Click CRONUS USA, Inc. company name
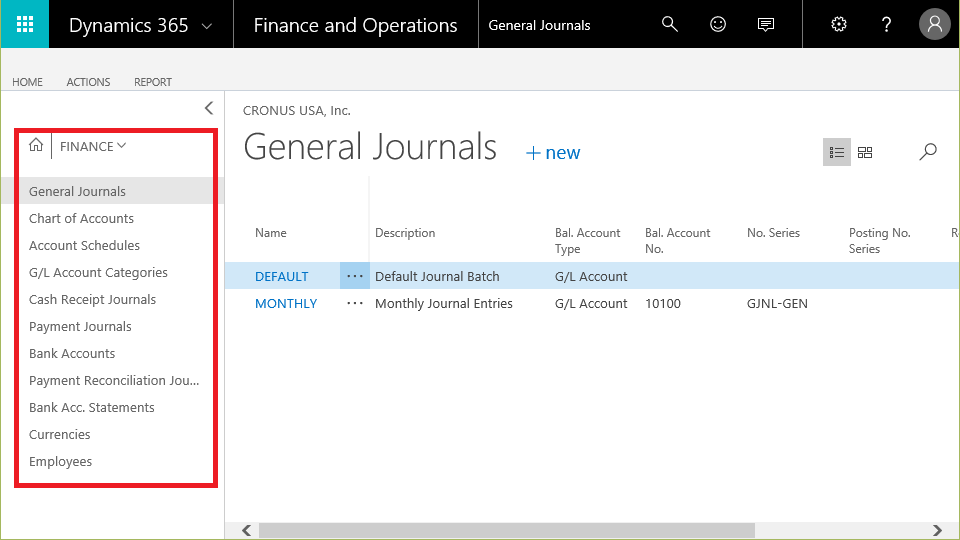960x540 pixels. coord(297,111)
